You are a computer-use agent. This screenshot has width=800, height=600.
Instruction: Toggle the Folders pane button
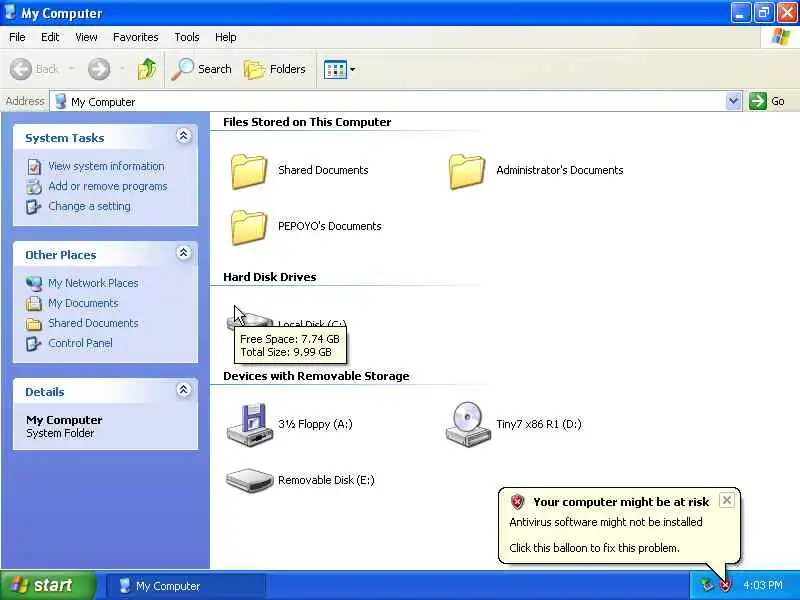[275, 69]
